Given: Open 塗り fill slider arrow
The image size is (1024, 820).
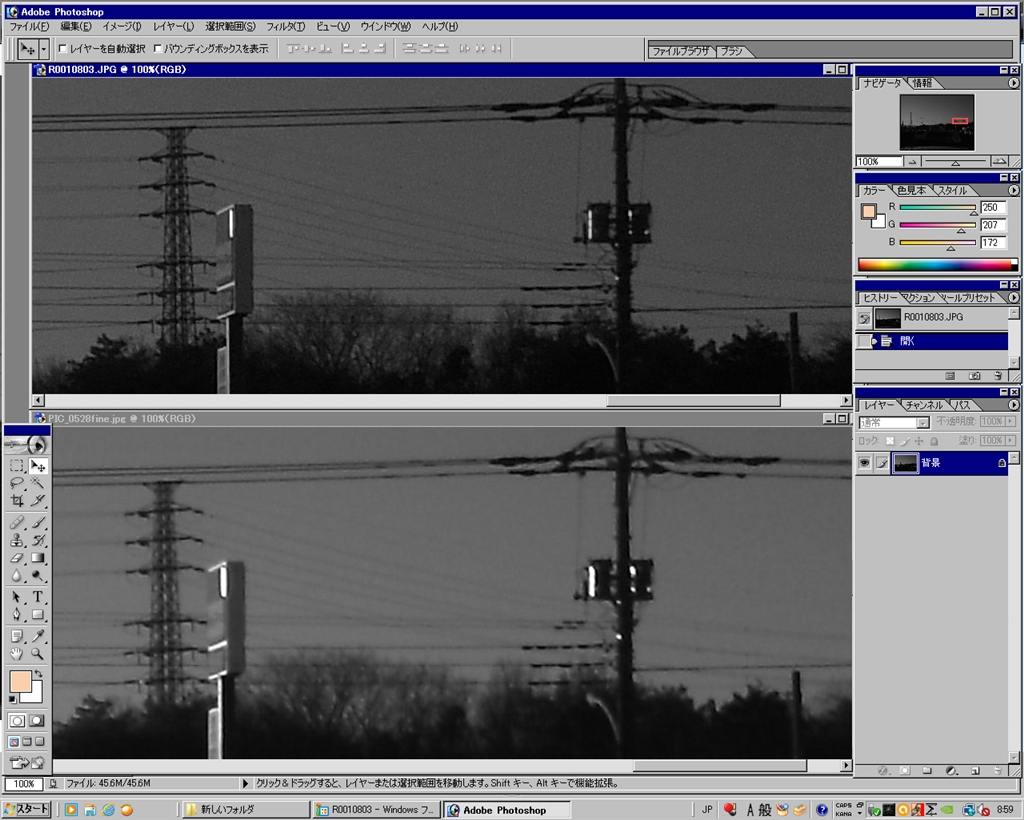Looking at the screenshot, I should [x=1010, y=441].
